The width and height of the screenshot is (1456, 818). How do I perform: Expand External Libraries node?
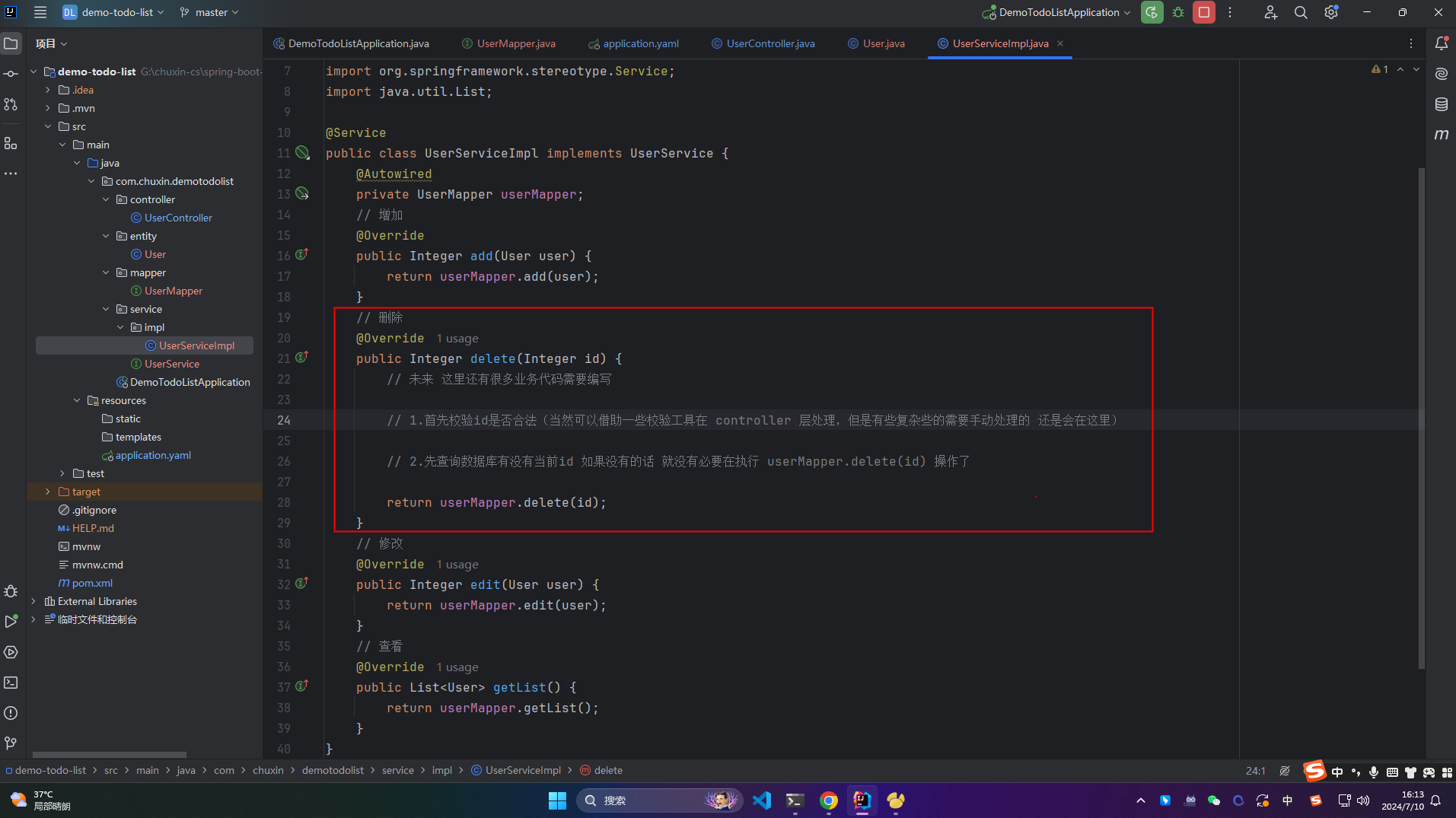(33, 601)
